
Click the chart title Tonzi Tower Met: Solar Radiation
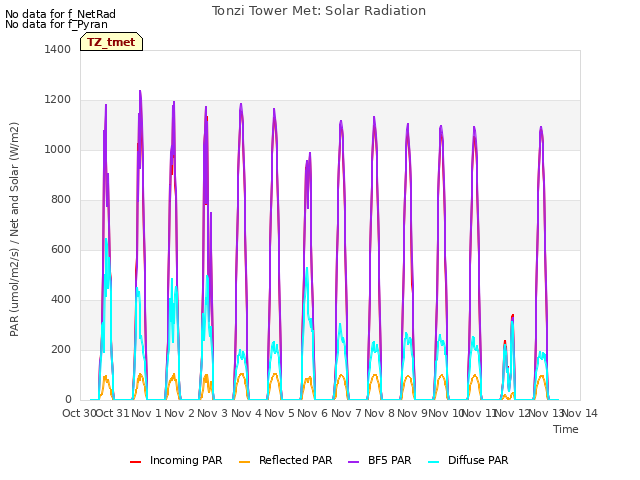(319, 11)
